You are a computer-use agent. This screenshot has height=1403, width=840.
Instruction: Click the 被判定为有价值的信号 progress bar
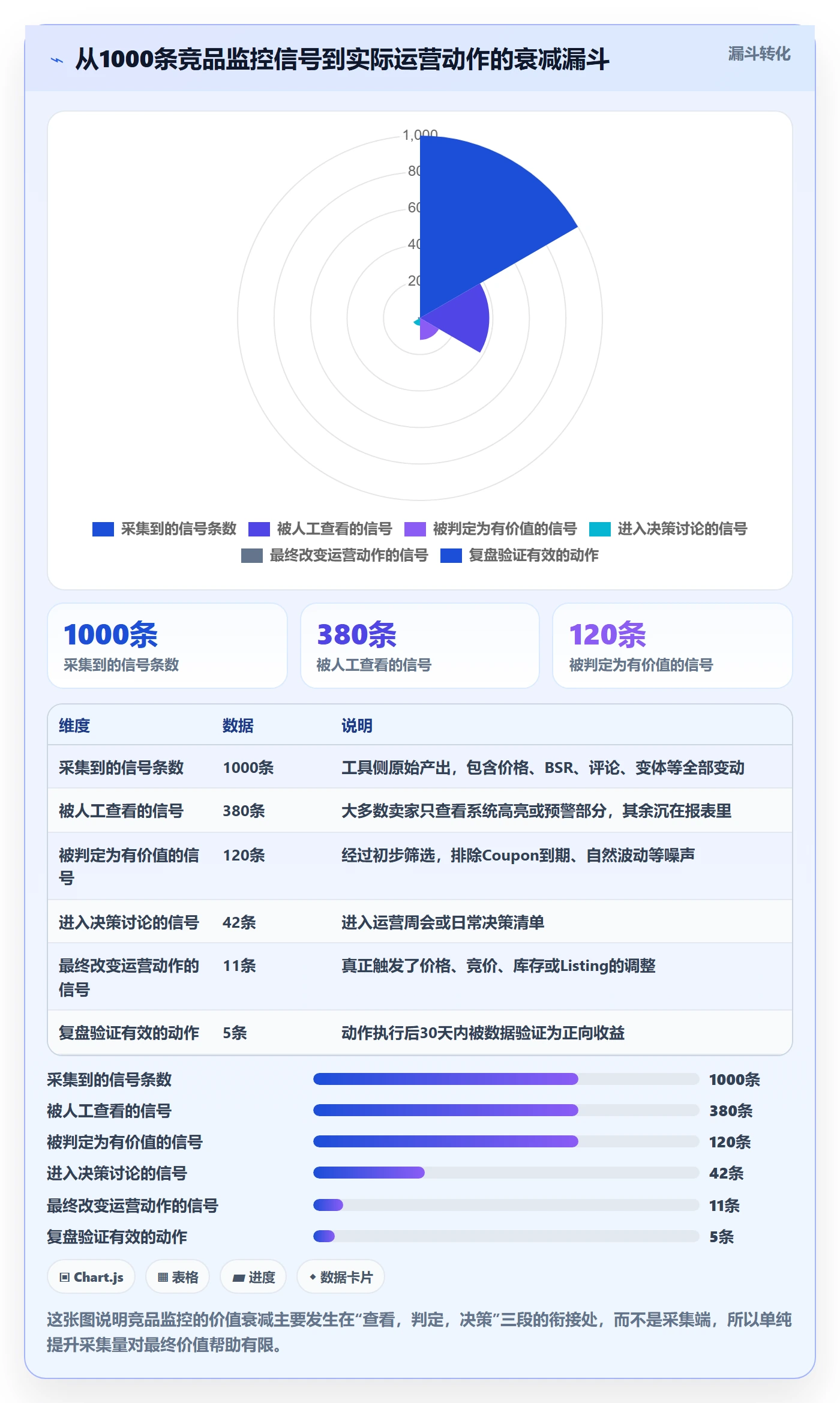tap(506, 1141)
